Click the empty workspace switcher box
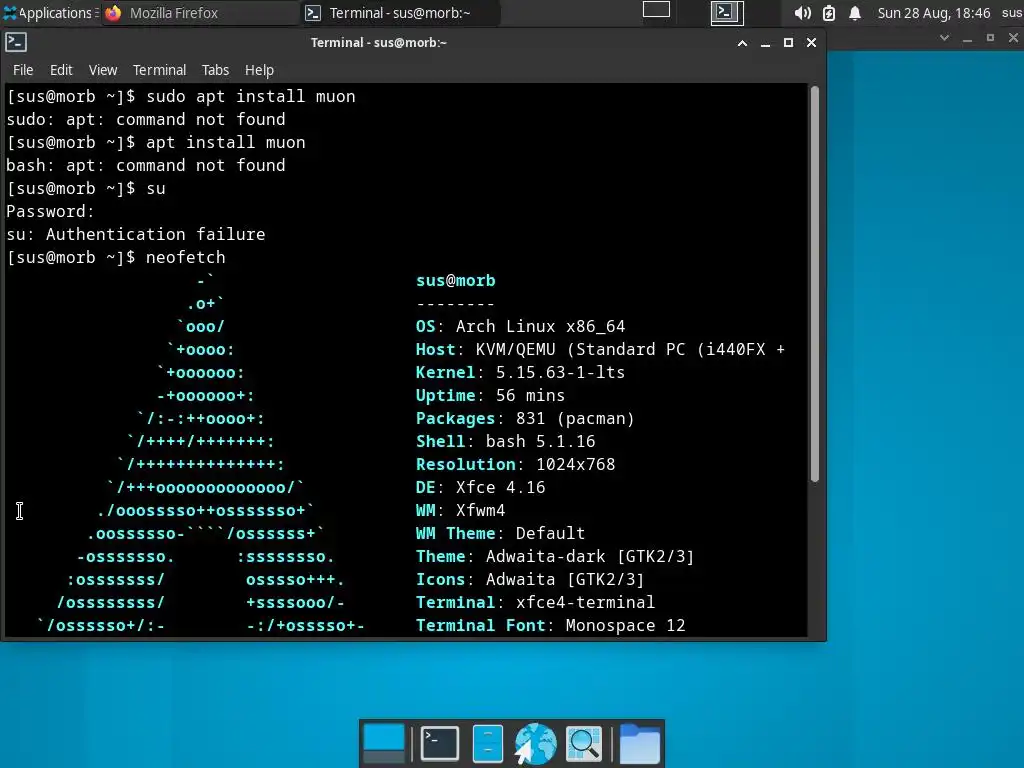This screenshot has width=1024, height=768. pos(656,10)
